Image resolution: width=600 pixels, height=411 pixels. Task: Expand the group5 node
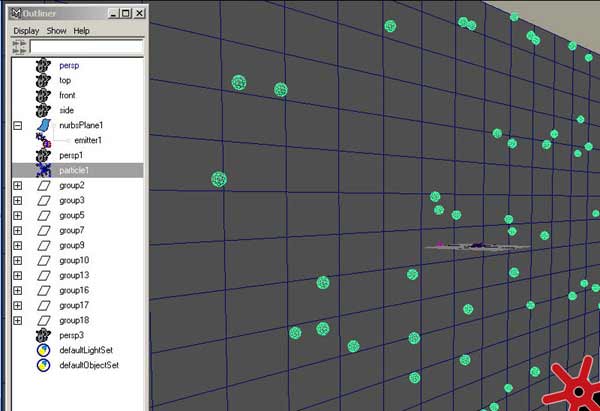coord(18,215)
